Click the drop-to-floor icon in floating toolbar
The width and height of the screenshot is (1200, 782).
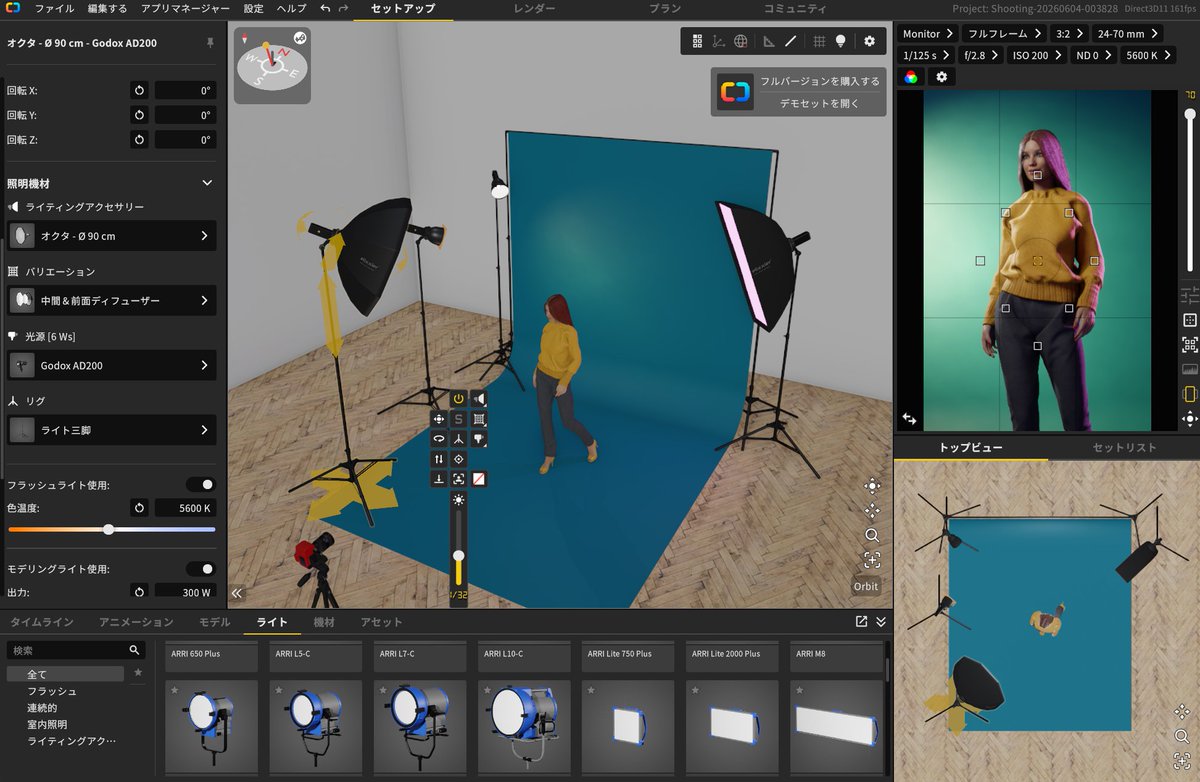(439, 479)
